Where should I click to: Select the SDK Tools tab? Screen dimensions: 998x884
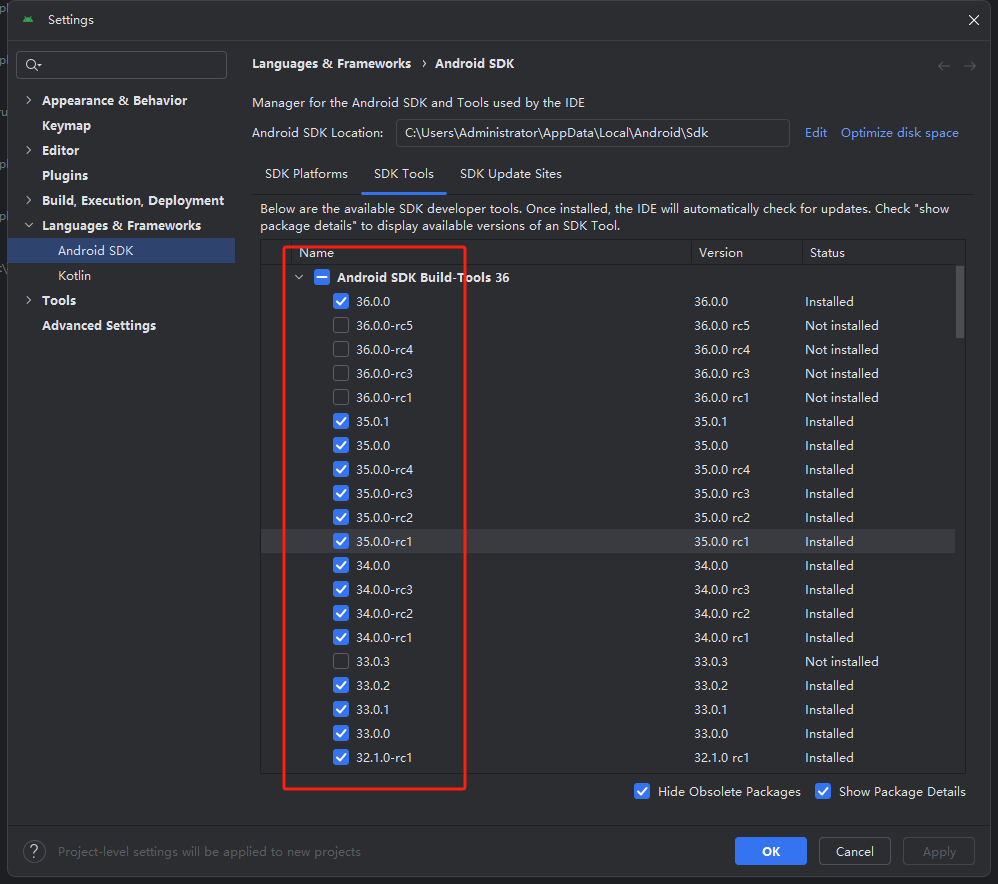404,174
